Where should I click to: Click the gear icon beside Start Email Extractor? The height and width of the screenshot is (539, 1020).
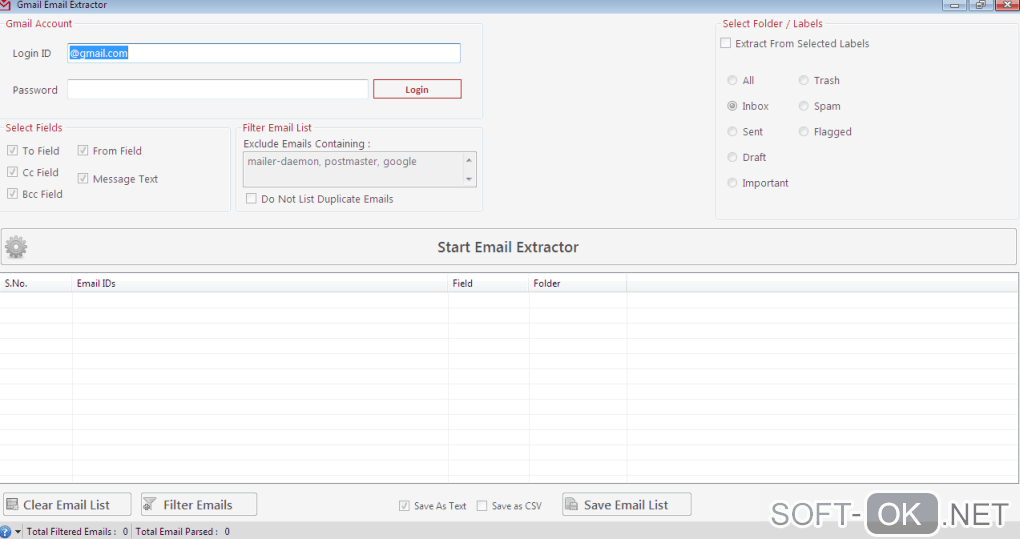[16, 247]
